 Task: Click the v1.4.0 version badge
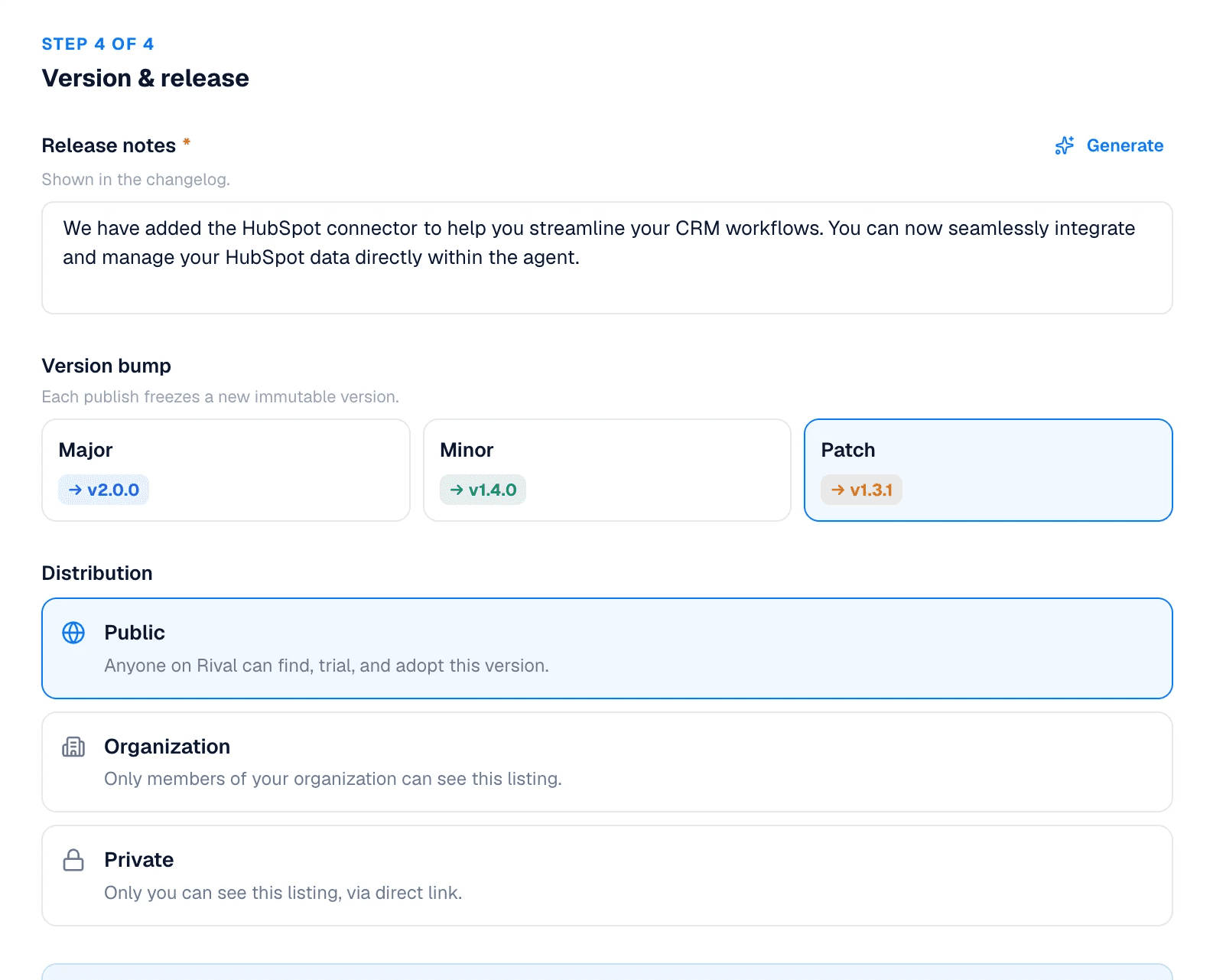click(x=483, y=490)
